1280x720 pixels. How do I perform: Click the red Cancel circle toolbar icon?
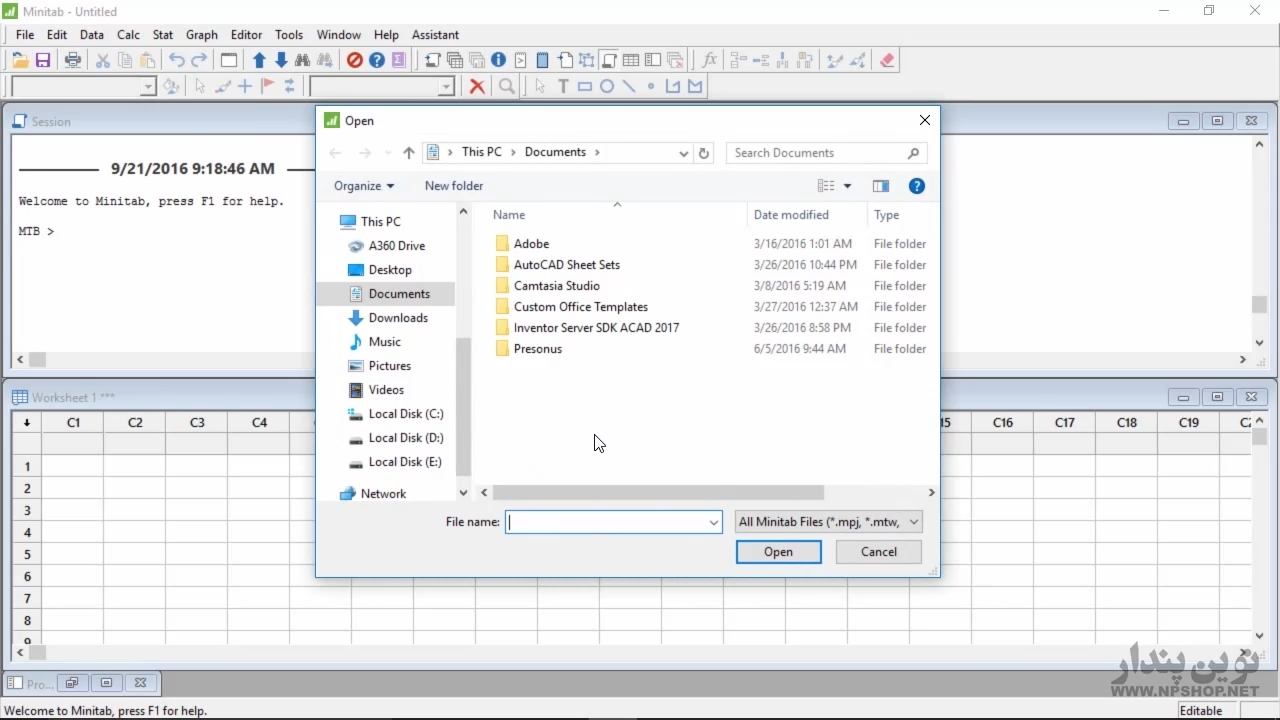354,60
